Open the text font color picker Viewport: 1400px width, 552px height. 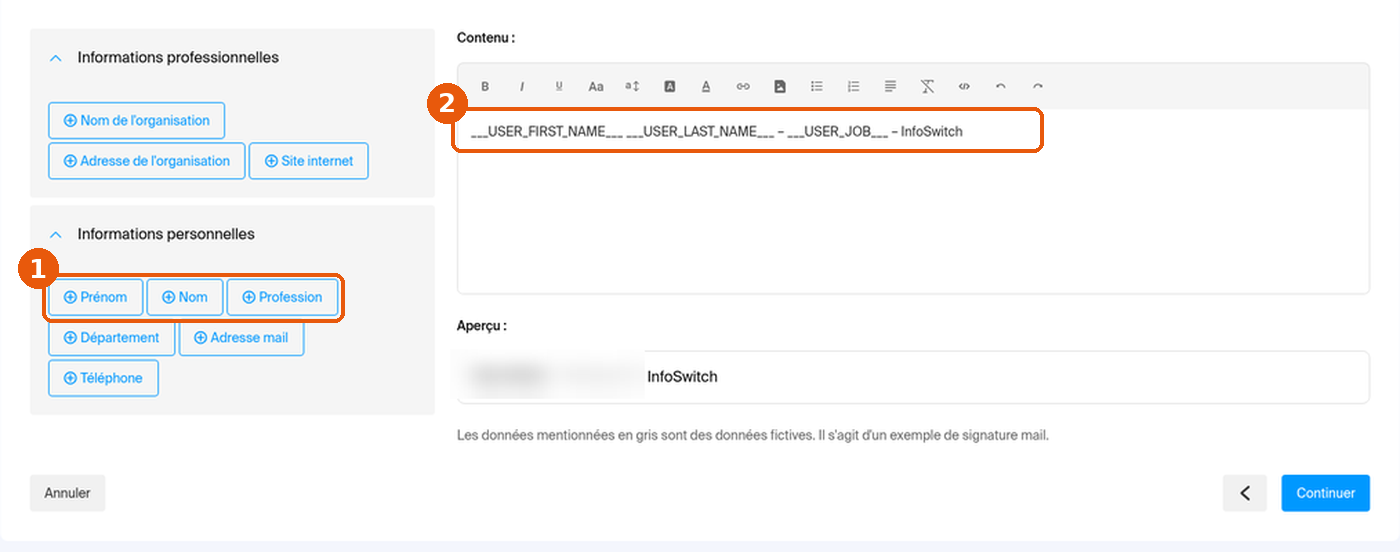point(706,87)
